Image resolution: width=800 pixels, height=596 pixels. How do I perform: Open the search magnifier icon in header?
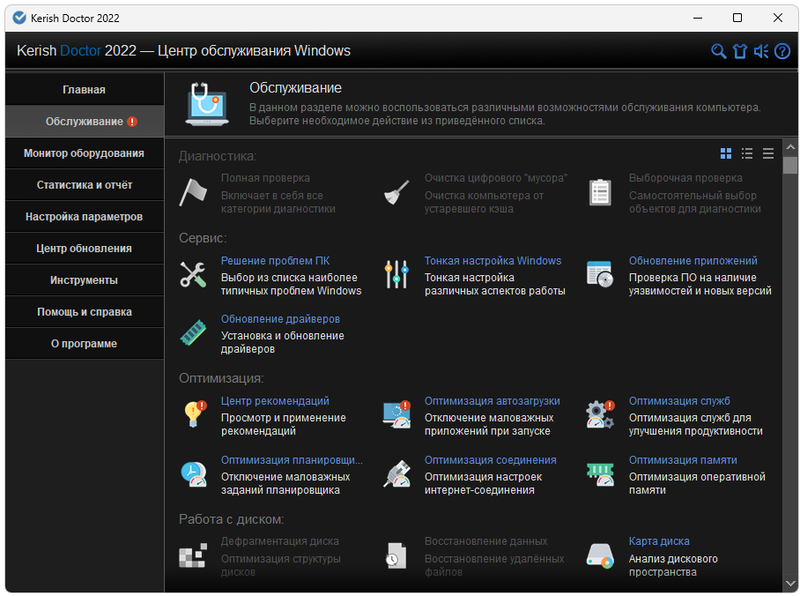coord(718,51)
